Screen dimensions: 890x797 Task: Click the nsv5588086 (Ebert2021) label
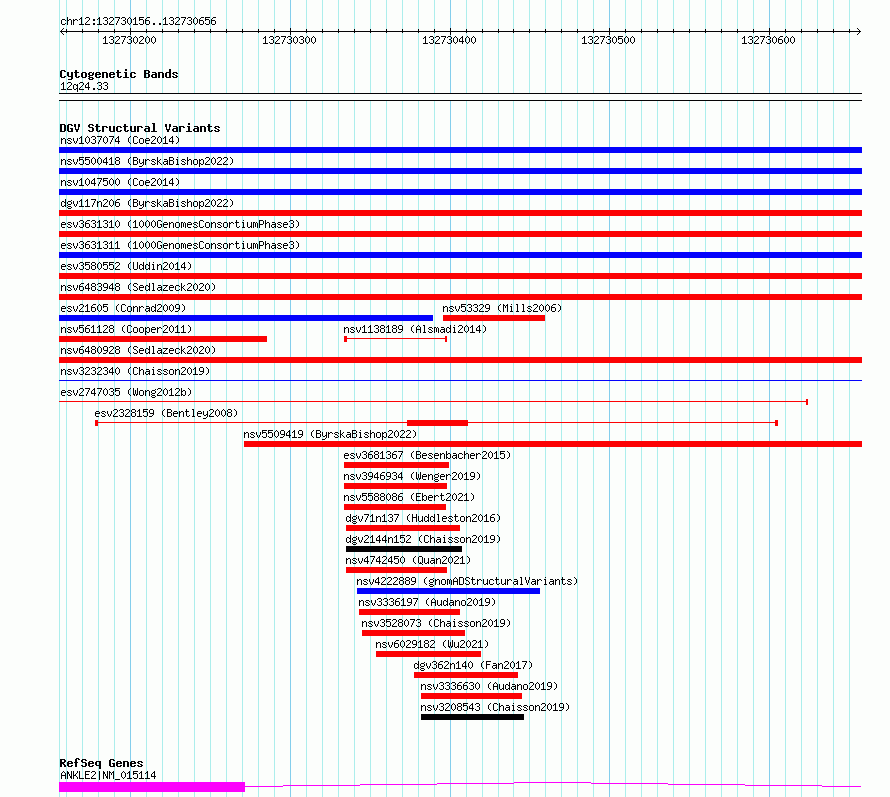[409, 497]
